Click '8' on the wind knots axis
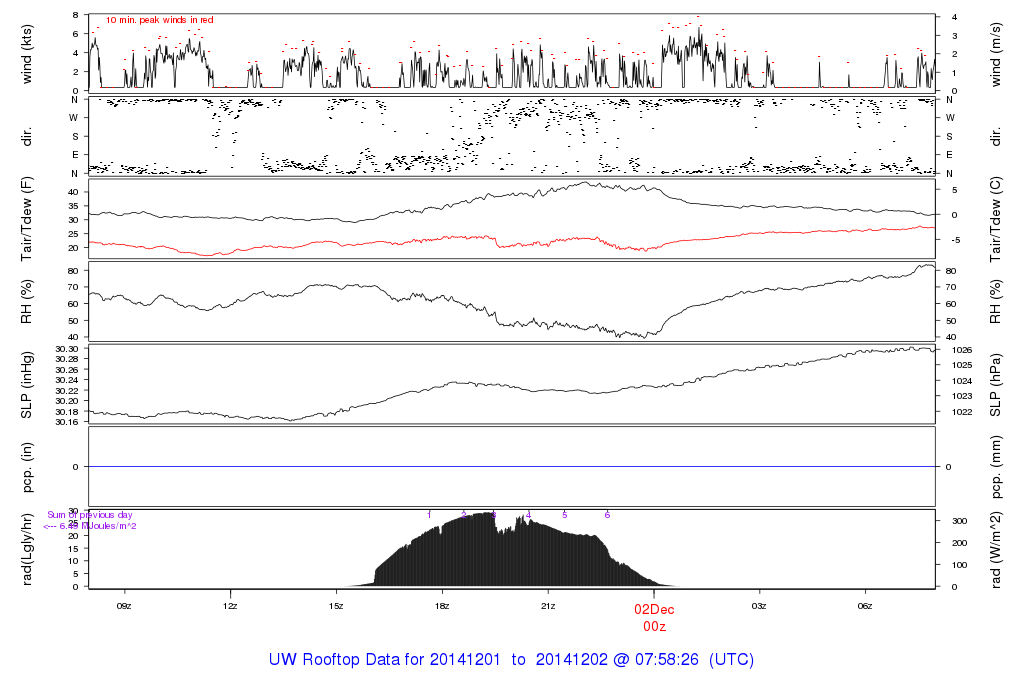 pyautogui.click(x=76, y=15)
